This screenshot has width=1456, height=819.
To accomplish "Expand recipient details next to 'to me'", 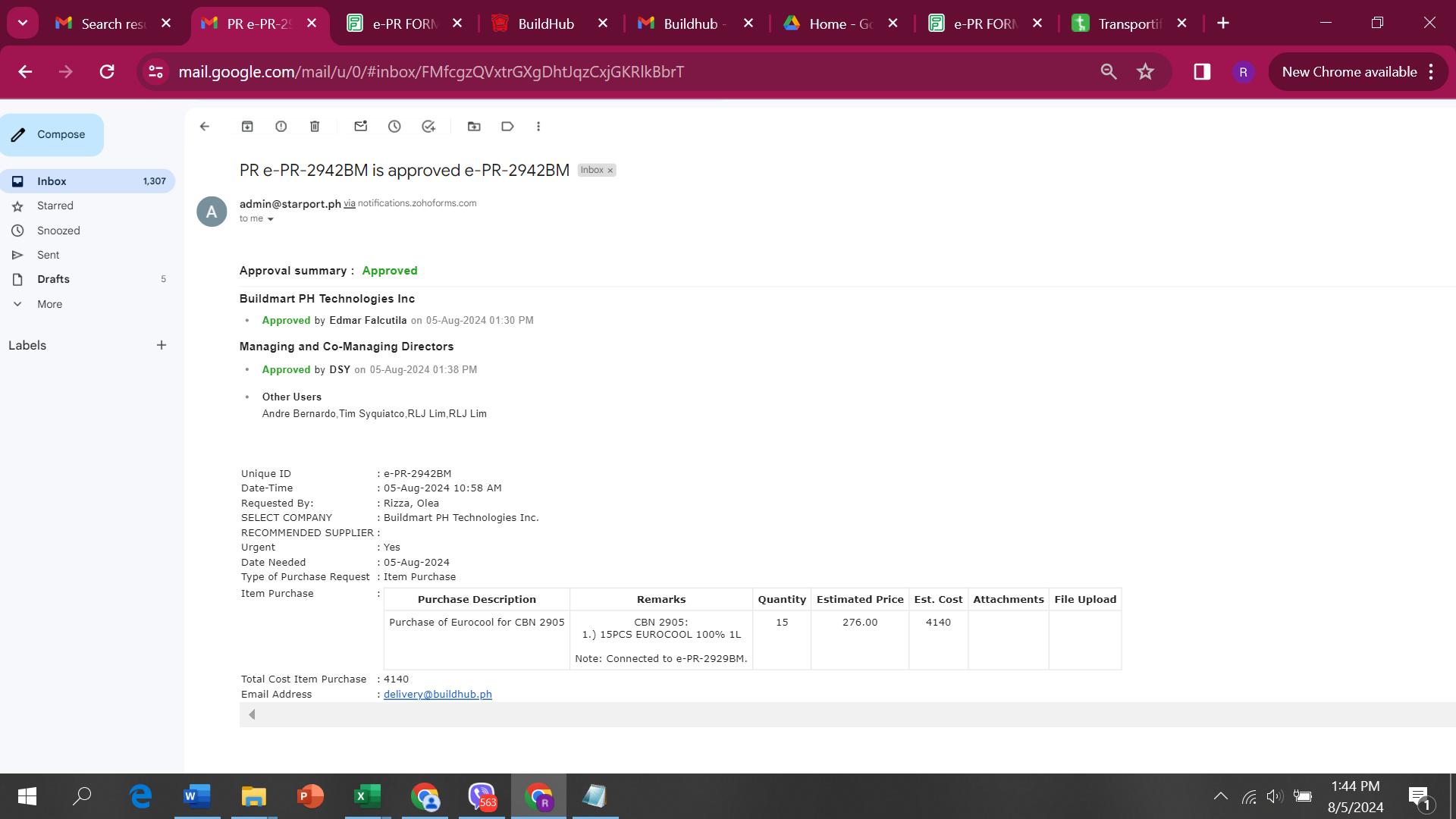I will tap(270, 219).
